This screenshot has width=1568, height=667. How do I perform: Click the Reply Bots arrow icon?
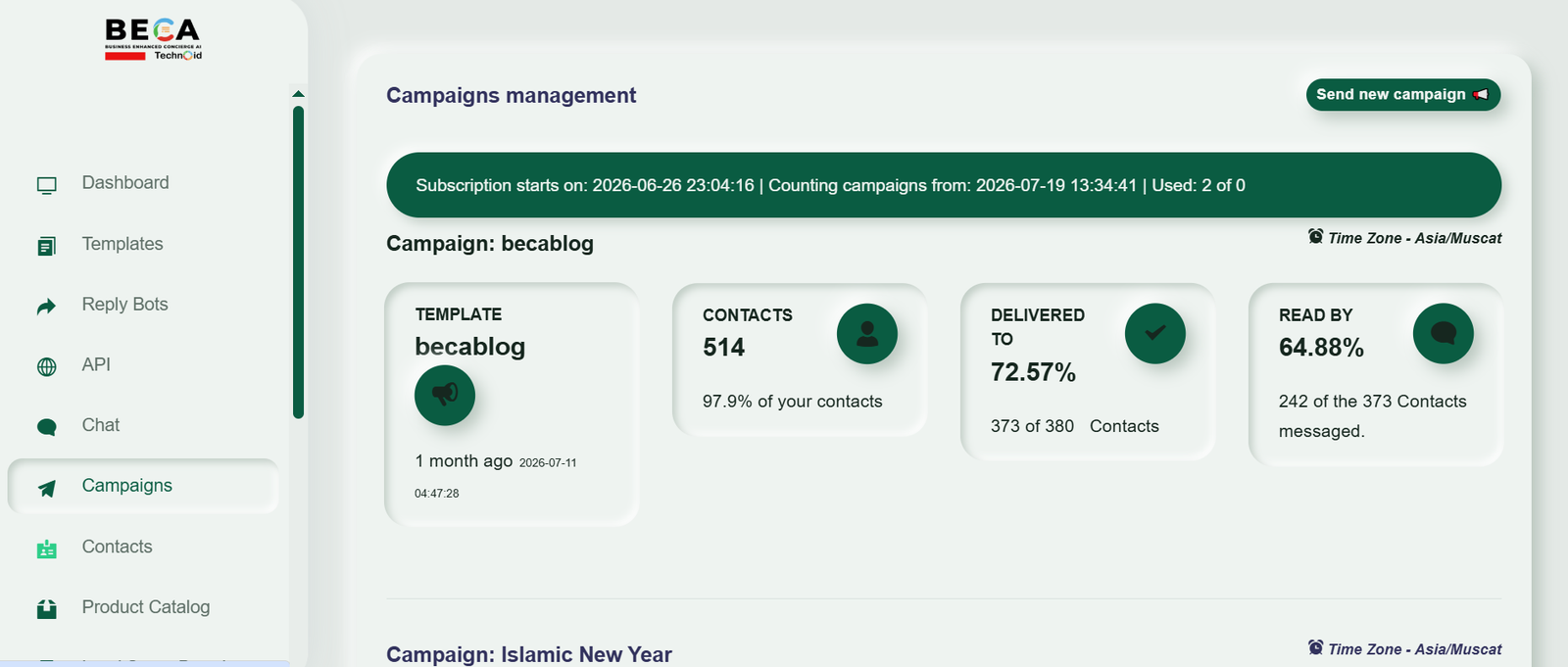(47, 307)
